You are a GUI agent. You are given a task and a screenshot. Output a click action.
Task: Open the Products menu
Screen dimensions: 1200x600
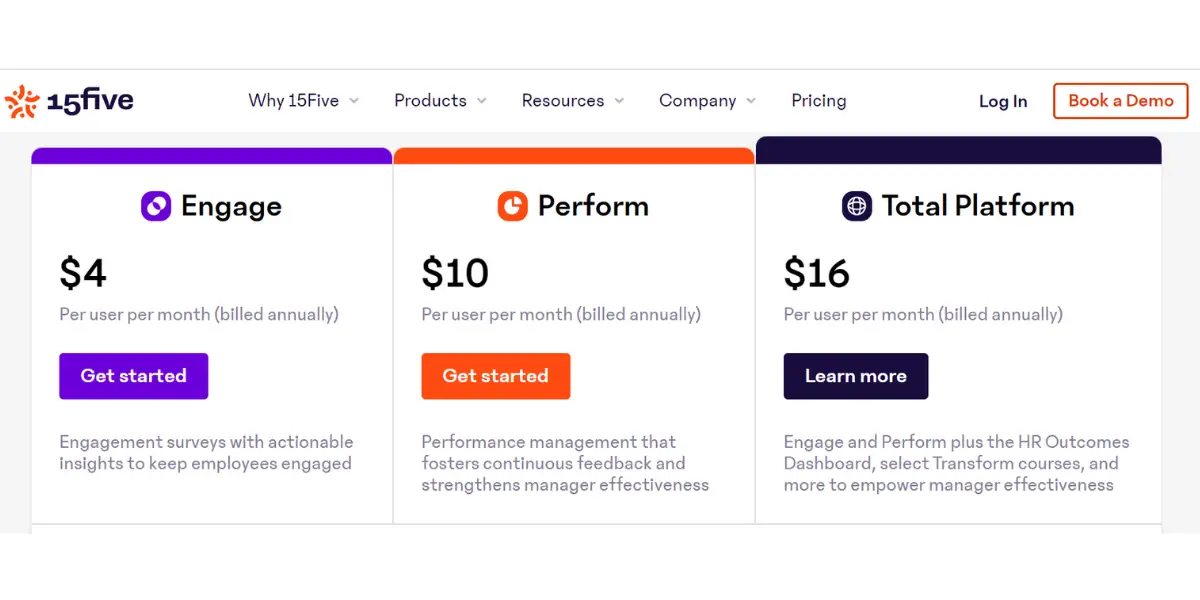coord(430,101)
